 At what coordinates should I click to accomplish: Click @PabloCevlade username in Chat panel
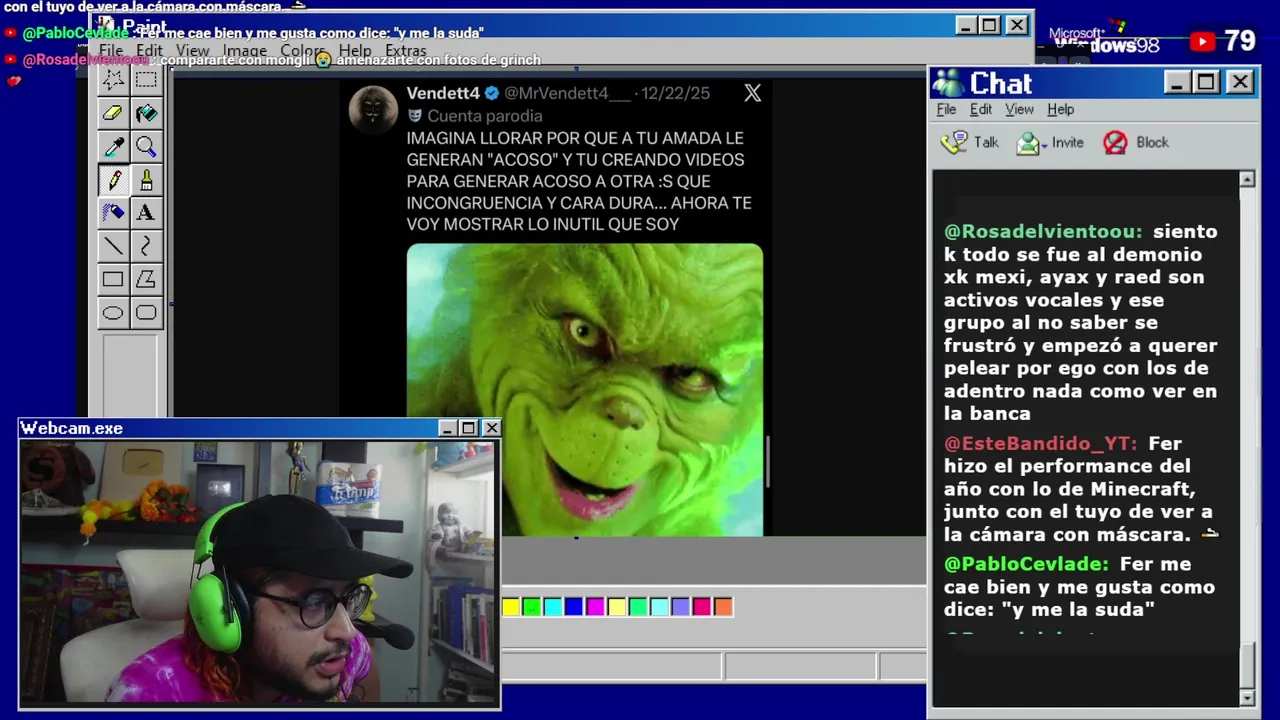[x=1026, y=564]
